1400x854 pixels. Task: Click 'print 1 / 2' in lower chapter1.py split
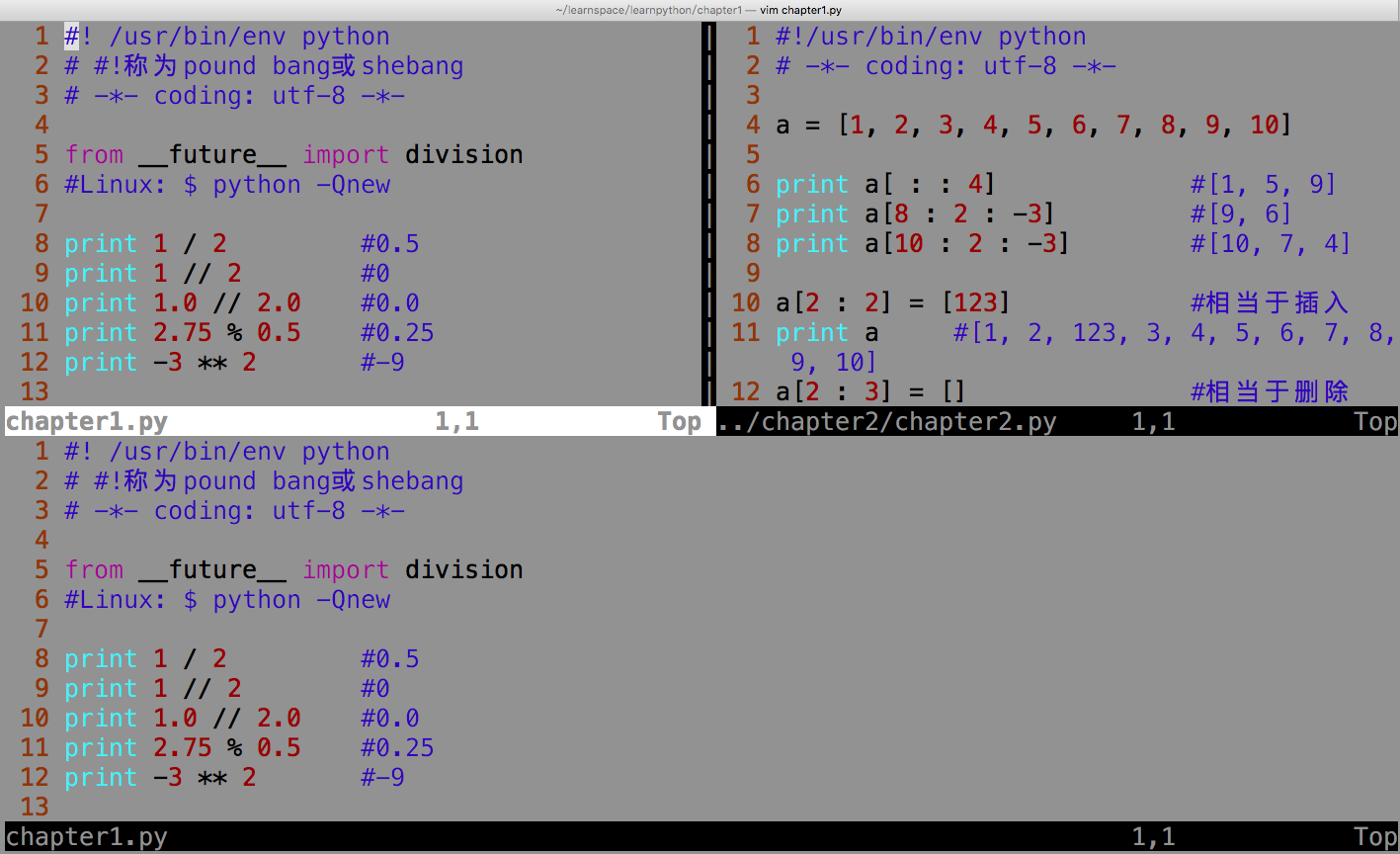point(146,659)
